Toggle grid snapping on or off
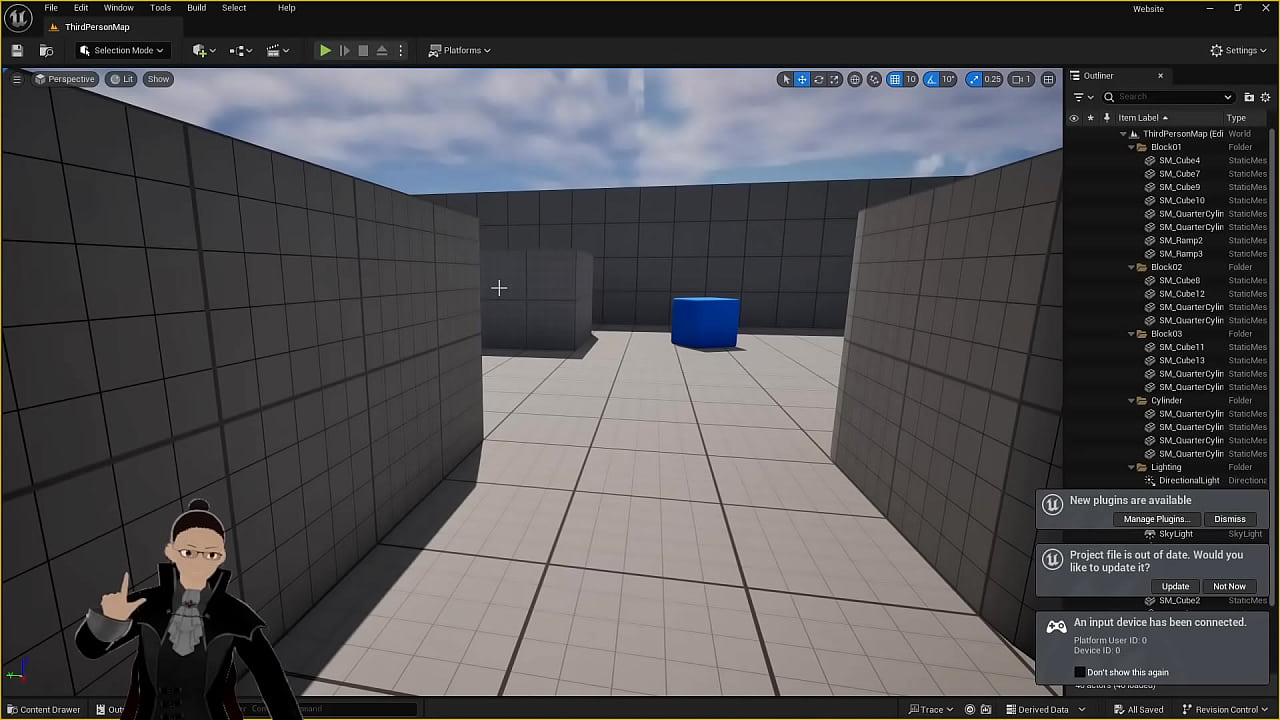 [895, 79]
